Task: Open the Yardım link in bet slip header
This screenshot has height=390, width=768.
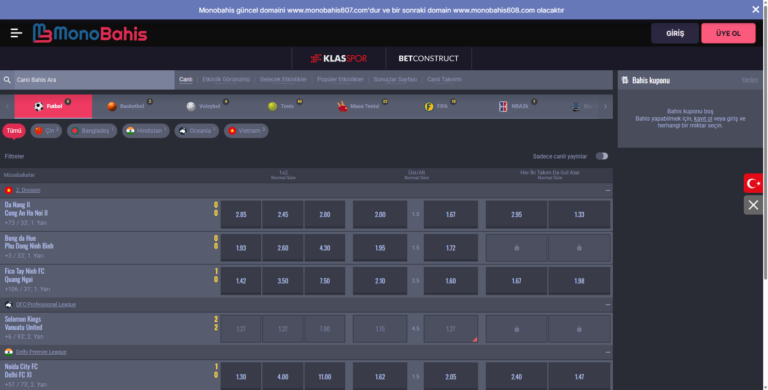Action: pyautogui.click(x=749, y=80)
